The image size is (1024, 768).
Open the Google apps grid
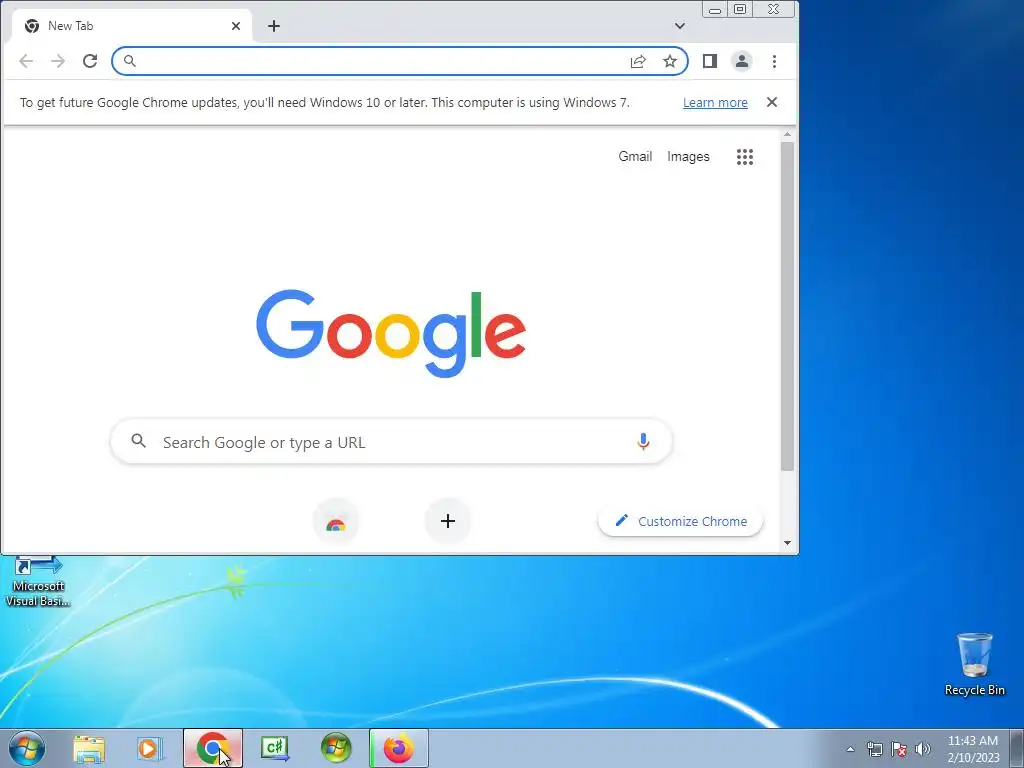[x=745, y=157]
